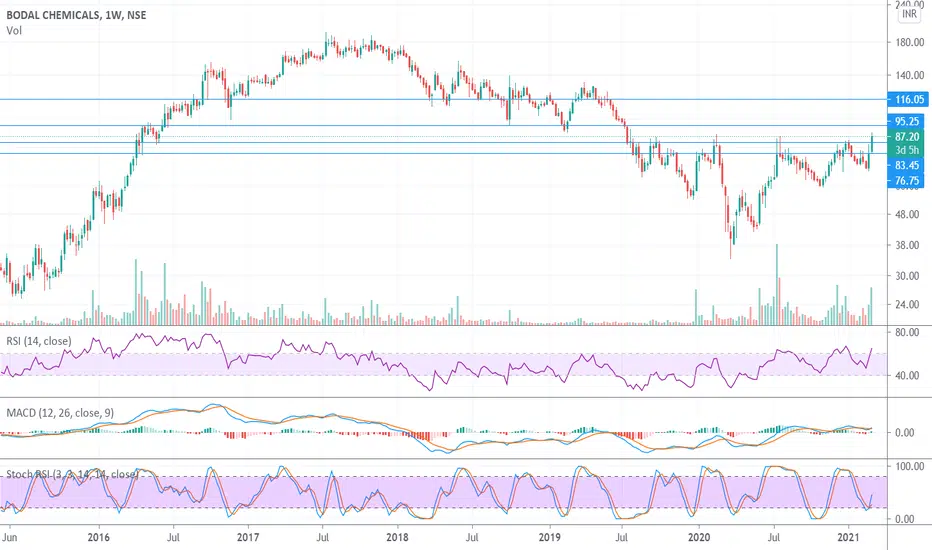
Task: Select the Stoch RSI indicator label
Action: (x=72, y=474)
